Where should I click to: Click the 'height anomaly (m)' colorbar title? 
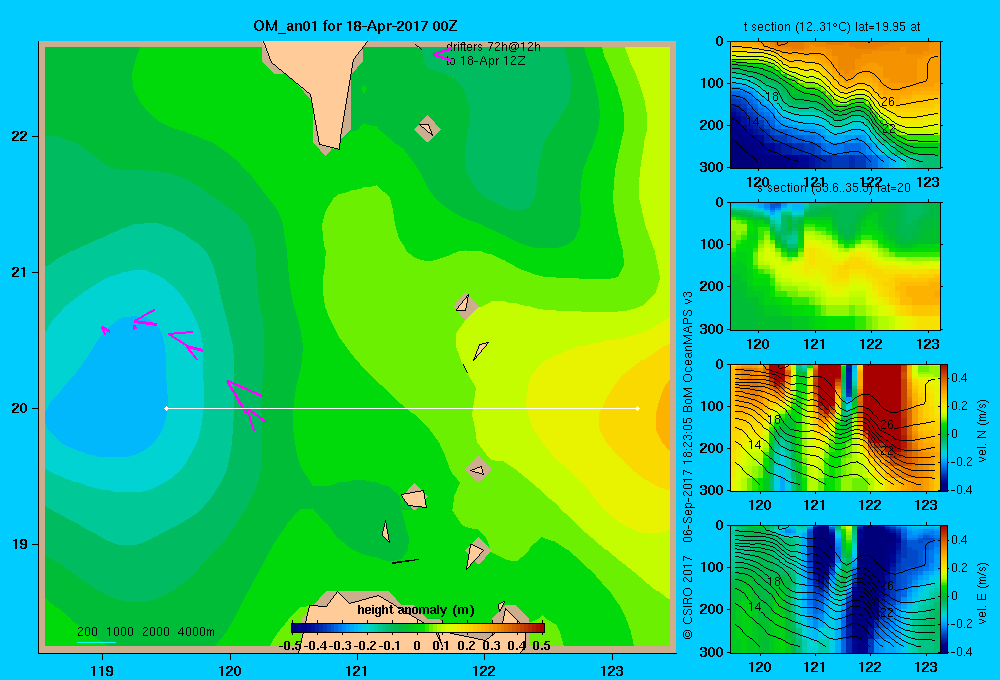point(416,610)
